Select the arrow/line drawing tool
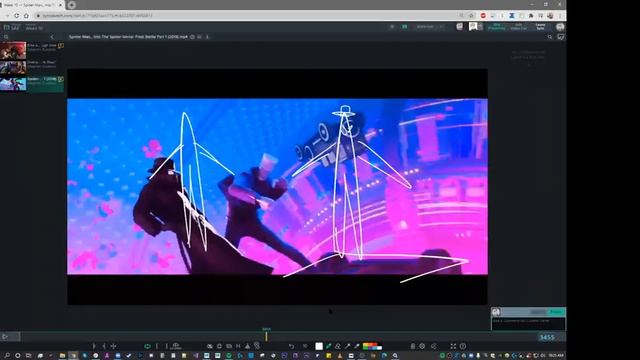The height and width of the screenshot is (360, 640). [x=347, y=346]
